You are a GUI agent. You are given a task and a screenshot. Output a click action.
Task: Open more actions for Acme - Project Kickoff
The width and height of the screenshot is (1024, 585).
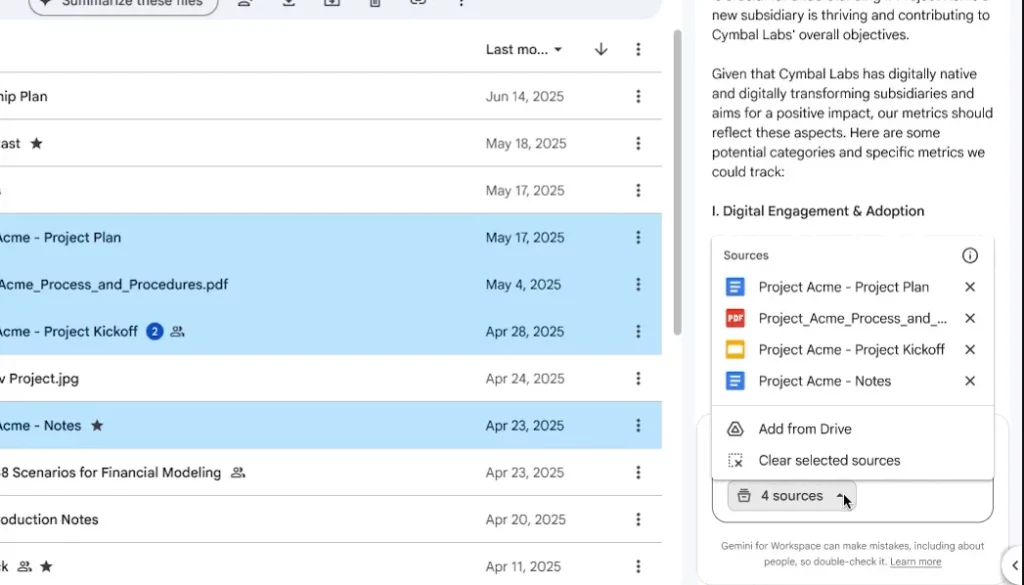click(x=638, y=332)
